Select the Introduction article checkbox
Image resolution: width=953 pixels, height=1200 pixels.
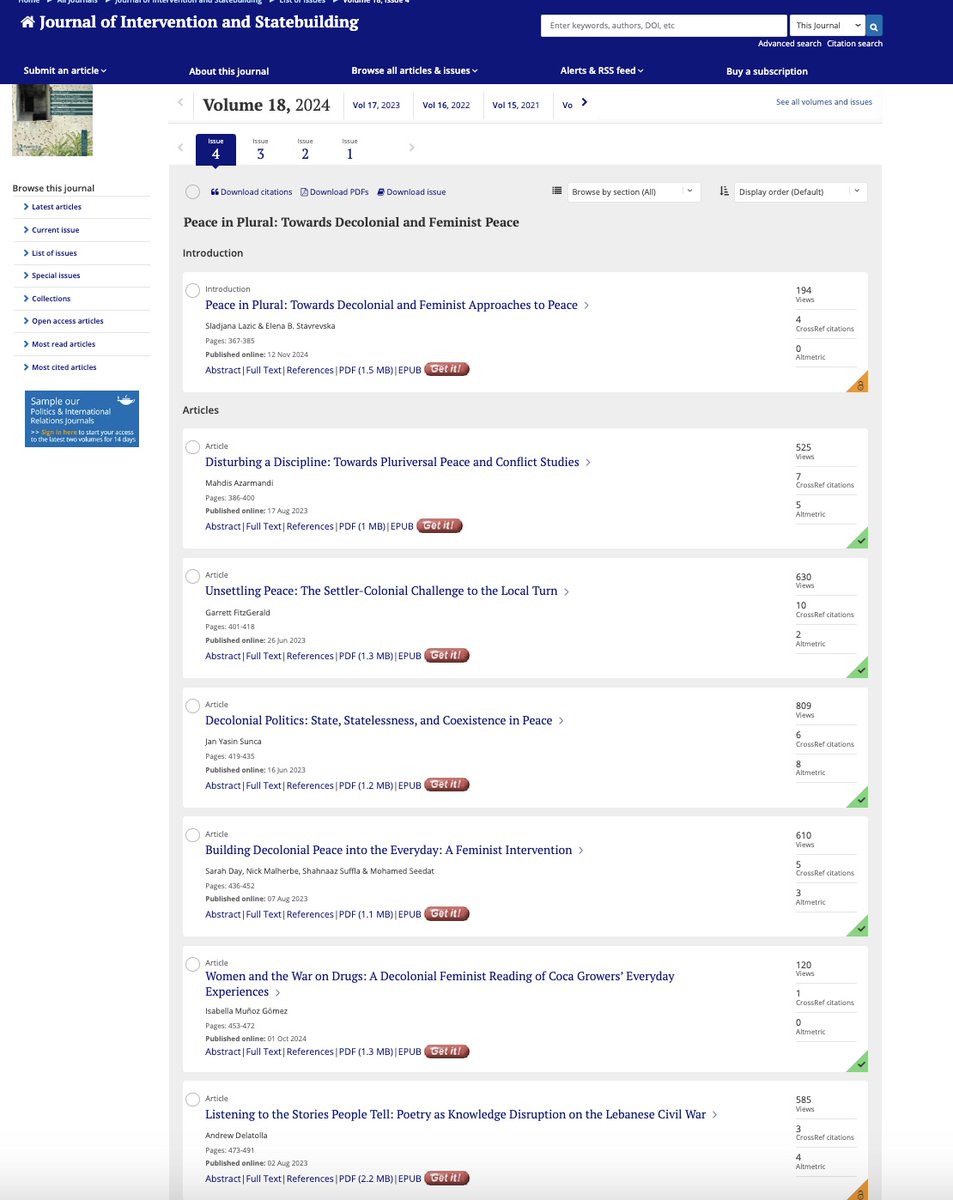tap(193, 290)
